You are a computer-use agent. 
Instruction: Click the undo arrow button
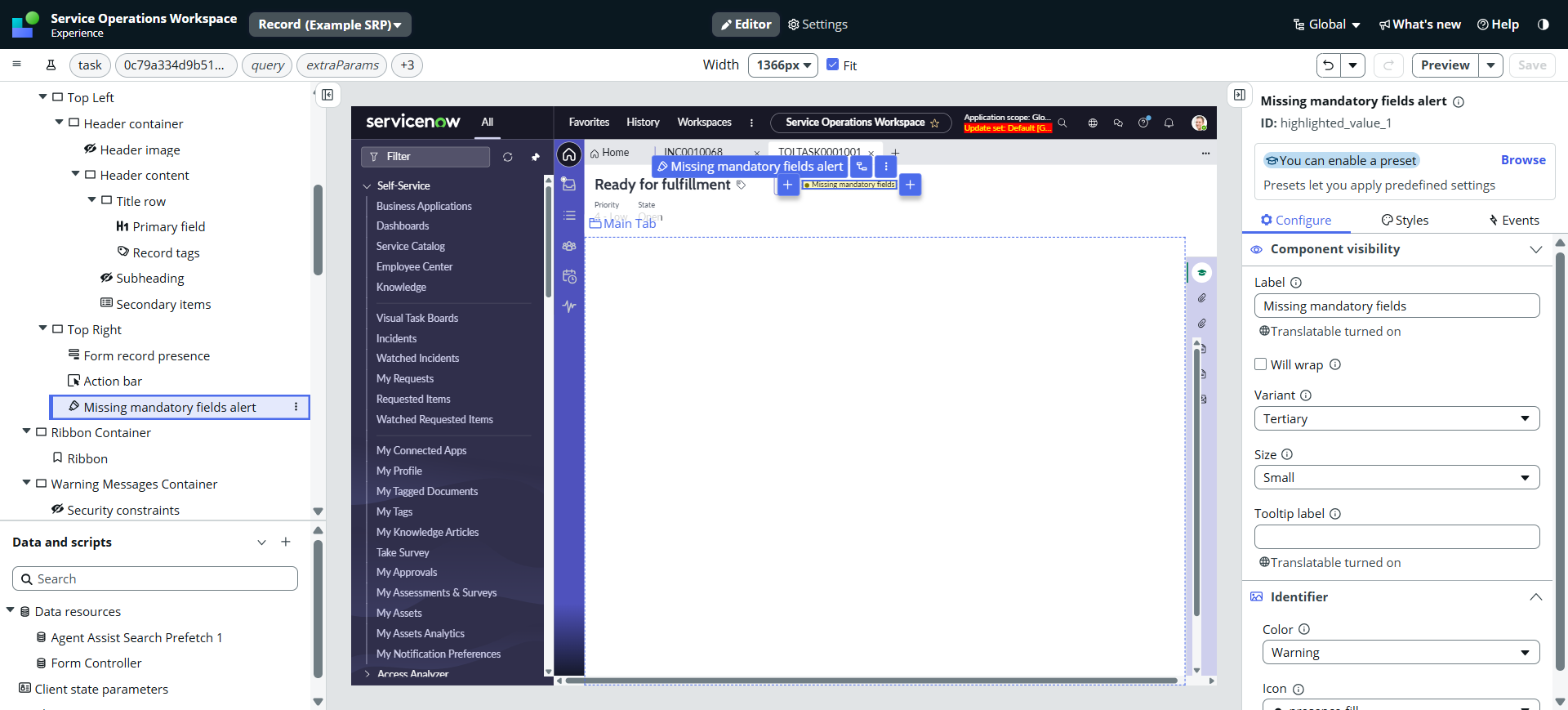coord(1329,65)
